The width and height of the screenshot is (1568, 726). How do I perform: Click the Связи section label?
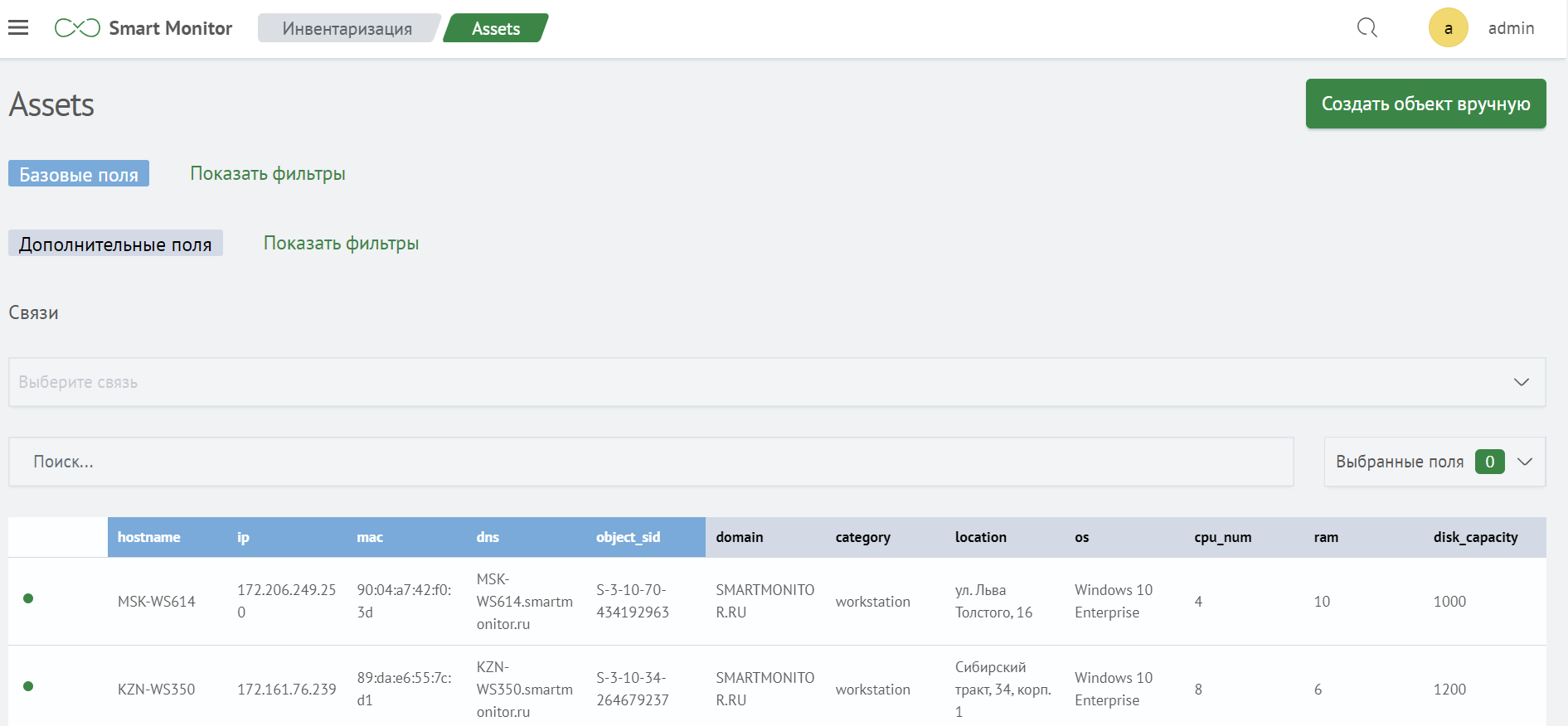pos(33,312)
